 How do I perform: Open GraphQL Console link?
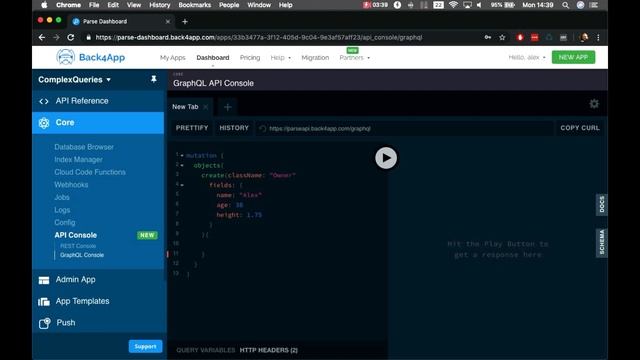click(x=82, y=255)
